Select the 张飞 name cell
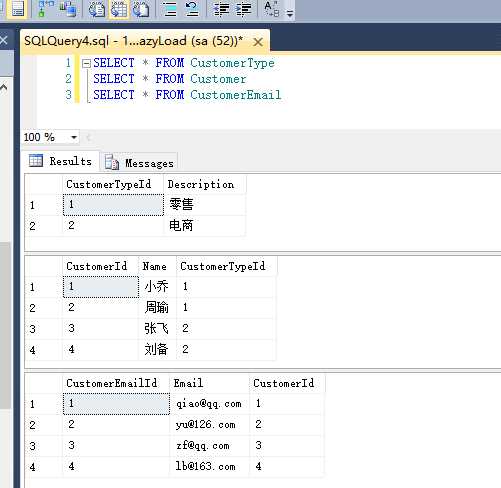The image size is (501, 488). tap(157, 329)
